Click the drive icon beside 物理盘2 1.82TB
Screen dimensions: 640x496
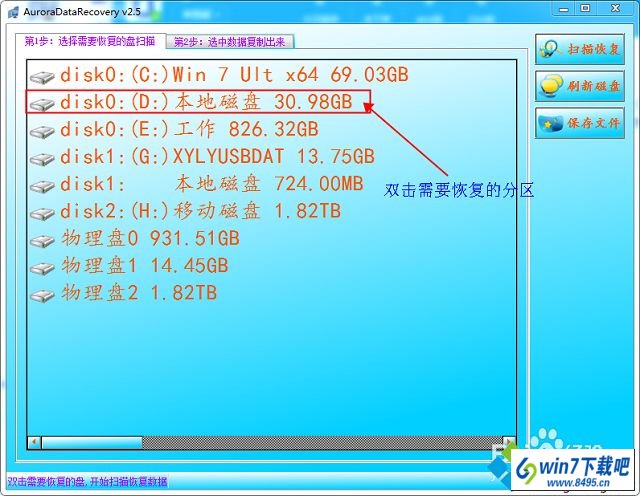[x=42, y=296]
